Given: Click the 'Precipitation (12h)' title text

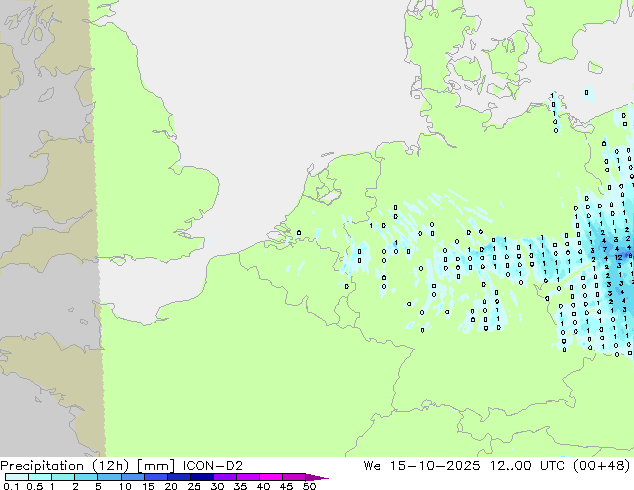Looking at the screenshot, I should pos(65,466).
